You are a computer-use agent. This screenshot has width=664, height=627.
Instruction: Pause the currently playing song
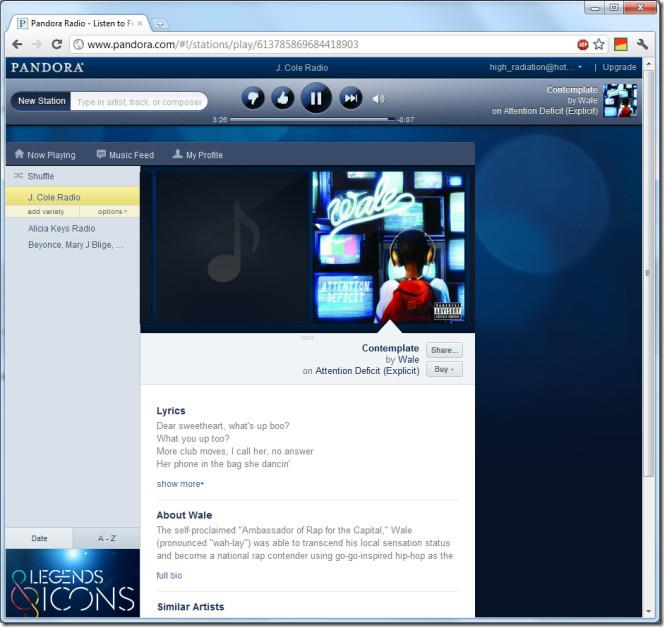316,98
